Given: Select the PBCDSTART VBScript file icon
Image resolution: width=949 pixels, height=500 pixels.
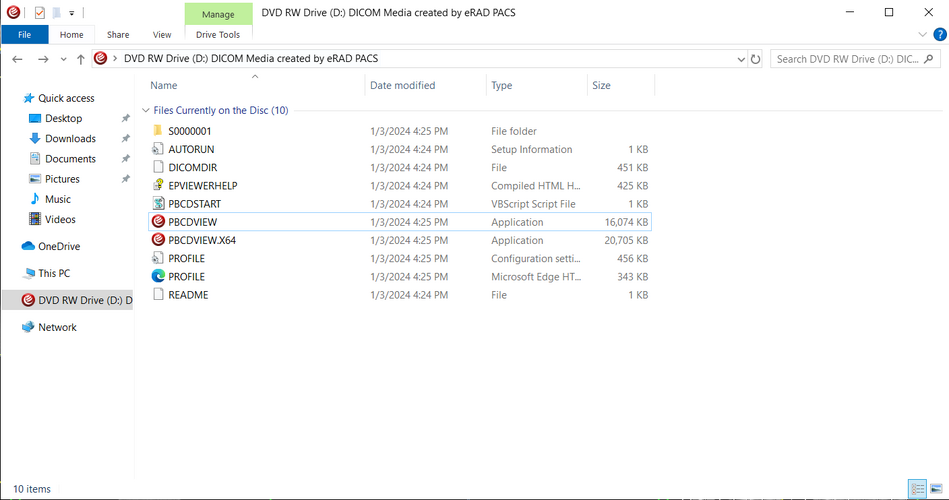Looking at the screenshot, I should (x=158, y=203).
